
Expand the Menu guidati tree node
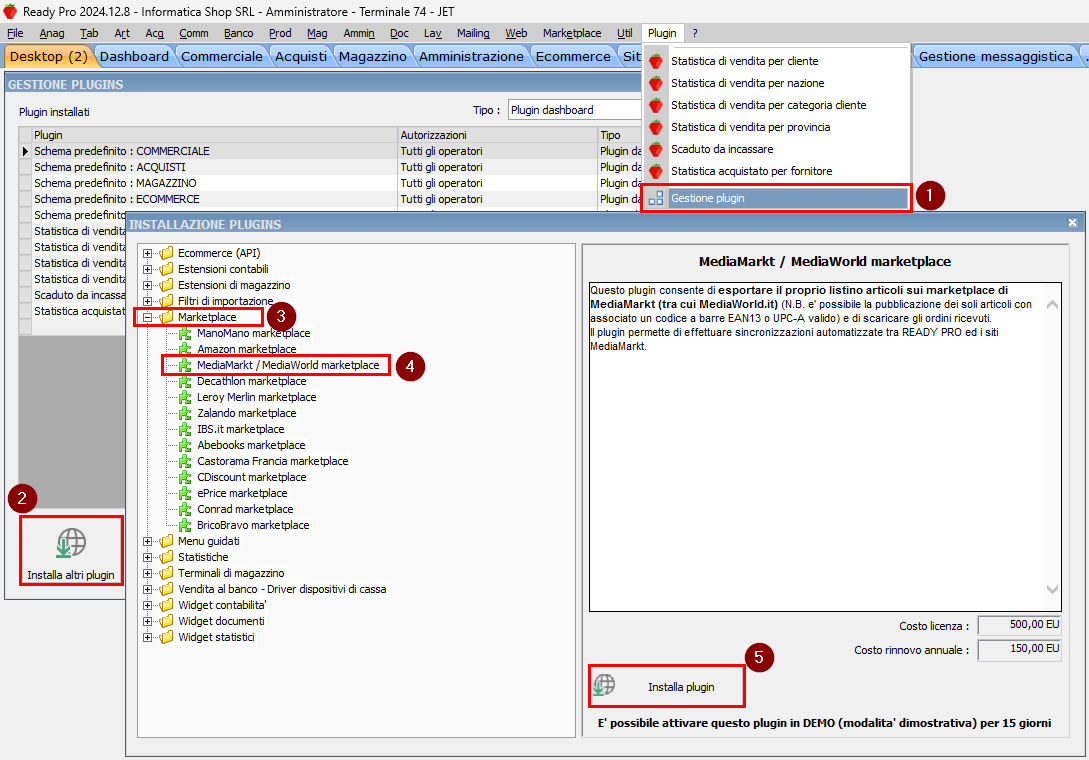(147, 541)
